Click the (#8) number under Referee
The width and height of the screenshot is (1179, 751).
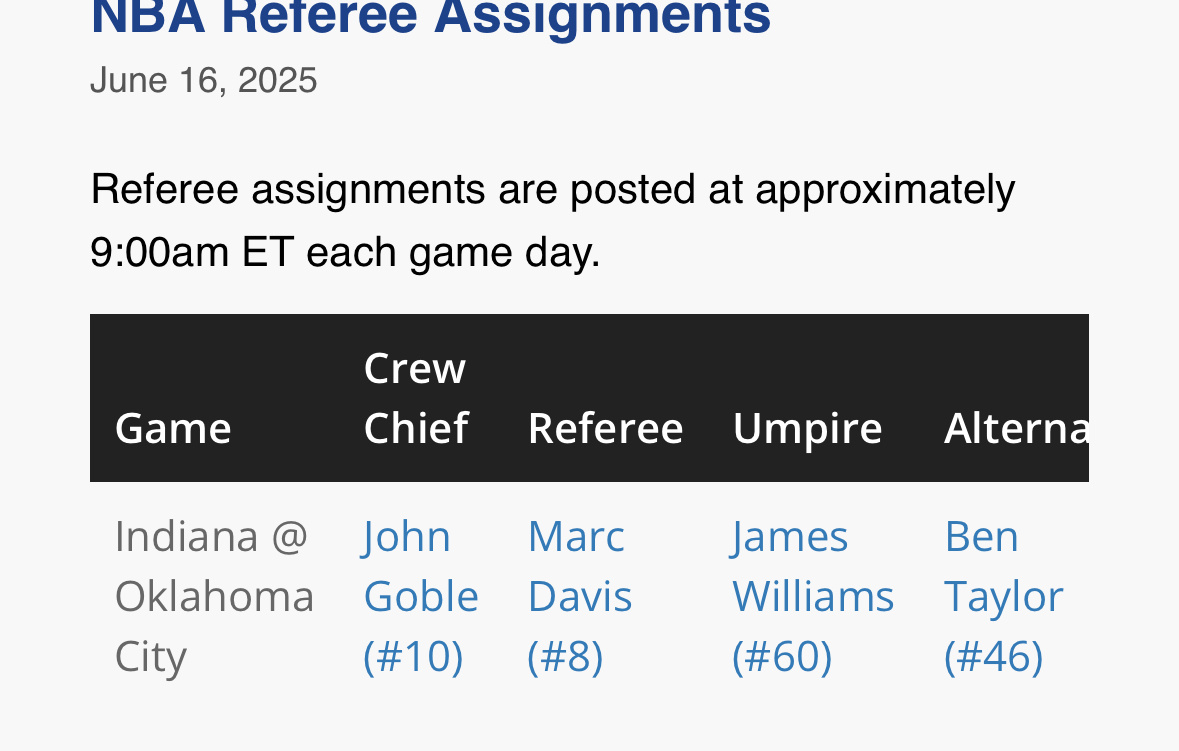tap(565, 656)
